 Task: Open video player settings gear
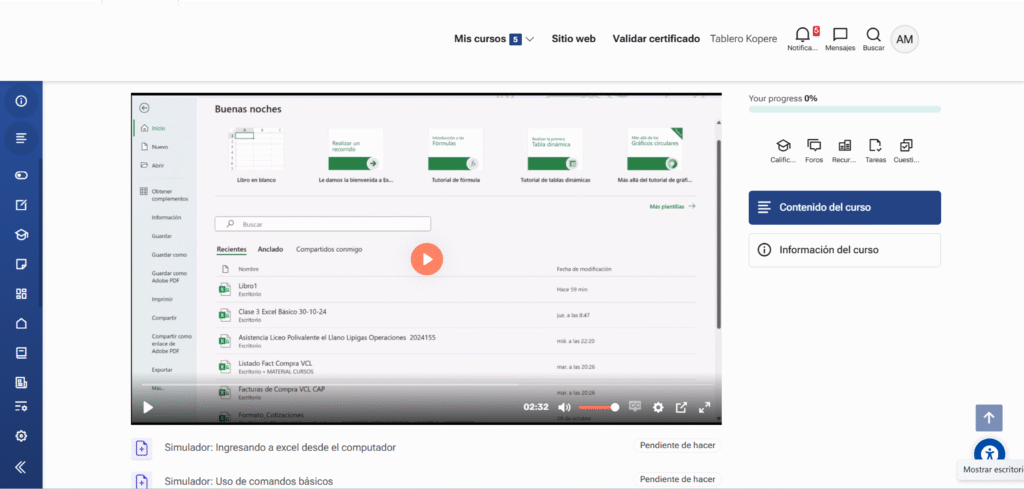click(658, 407)
